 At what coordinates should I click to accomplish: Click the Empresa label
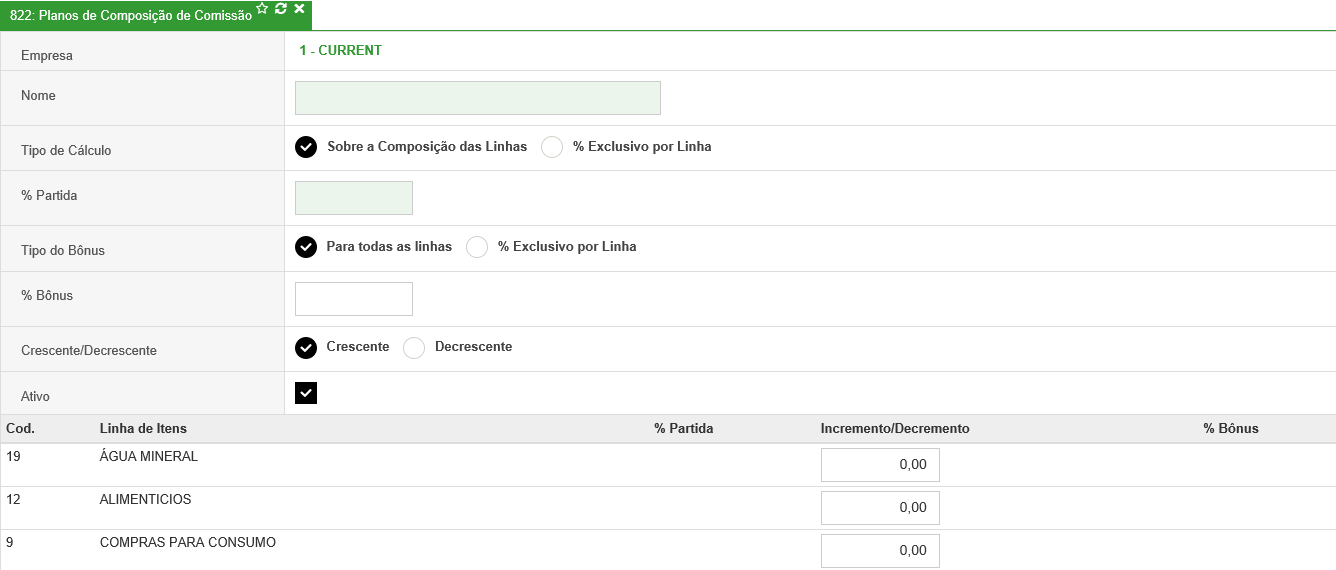(47, 56)
